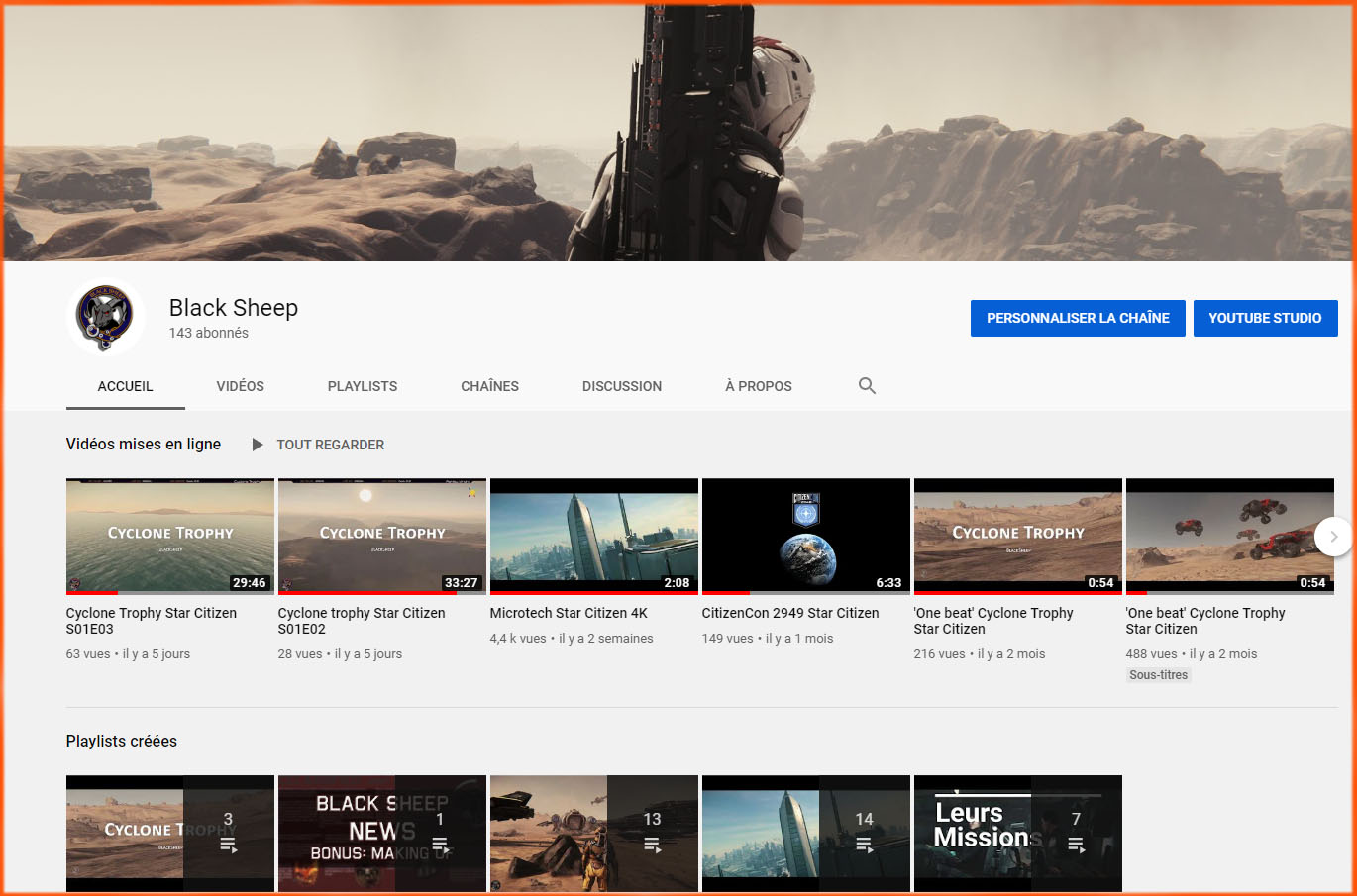
Task: Click the TOUT REGARDER link
Action: point(330,445)
